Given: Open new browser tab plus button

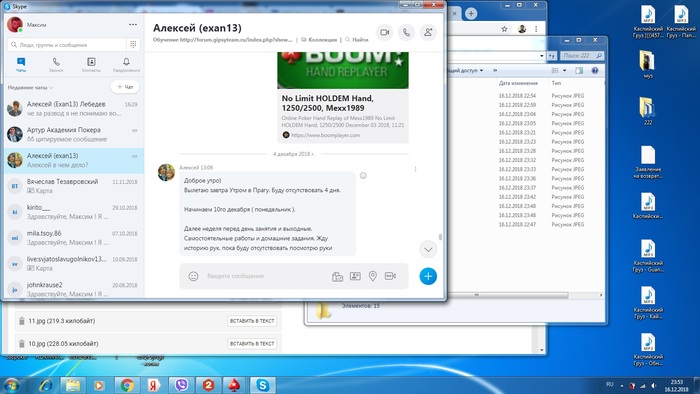Looking at the screenshot, I should point(471,13).
